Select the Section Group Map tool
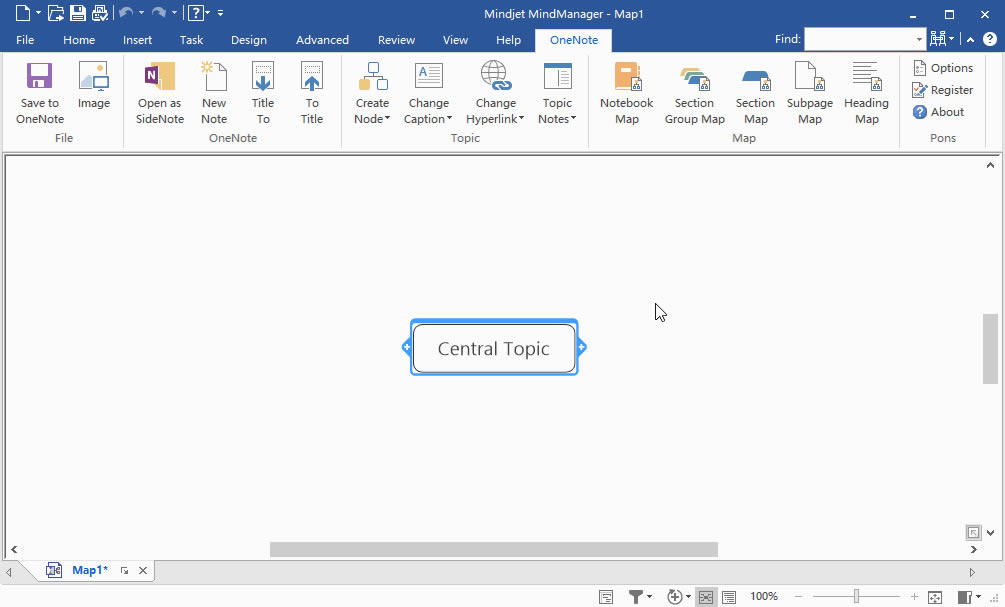 [x=694, y=92]
